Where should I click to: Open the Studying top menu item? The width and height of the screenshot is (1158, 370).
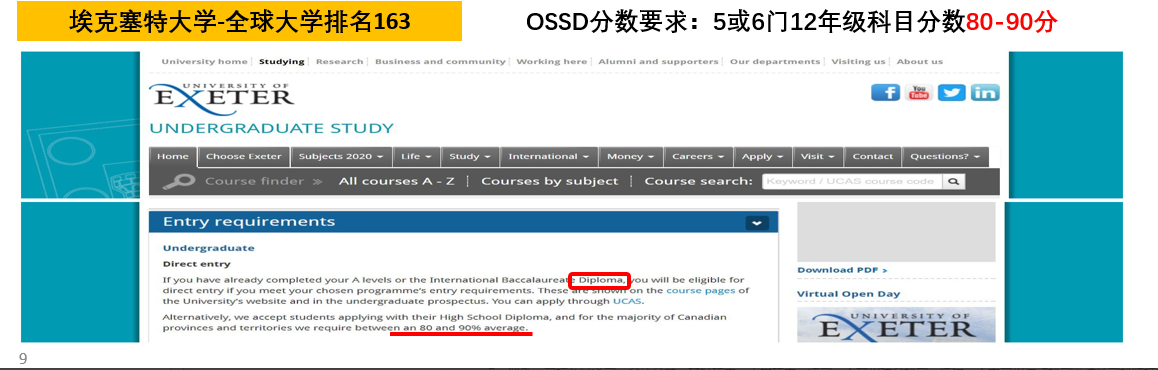click(x=281, y=62)
